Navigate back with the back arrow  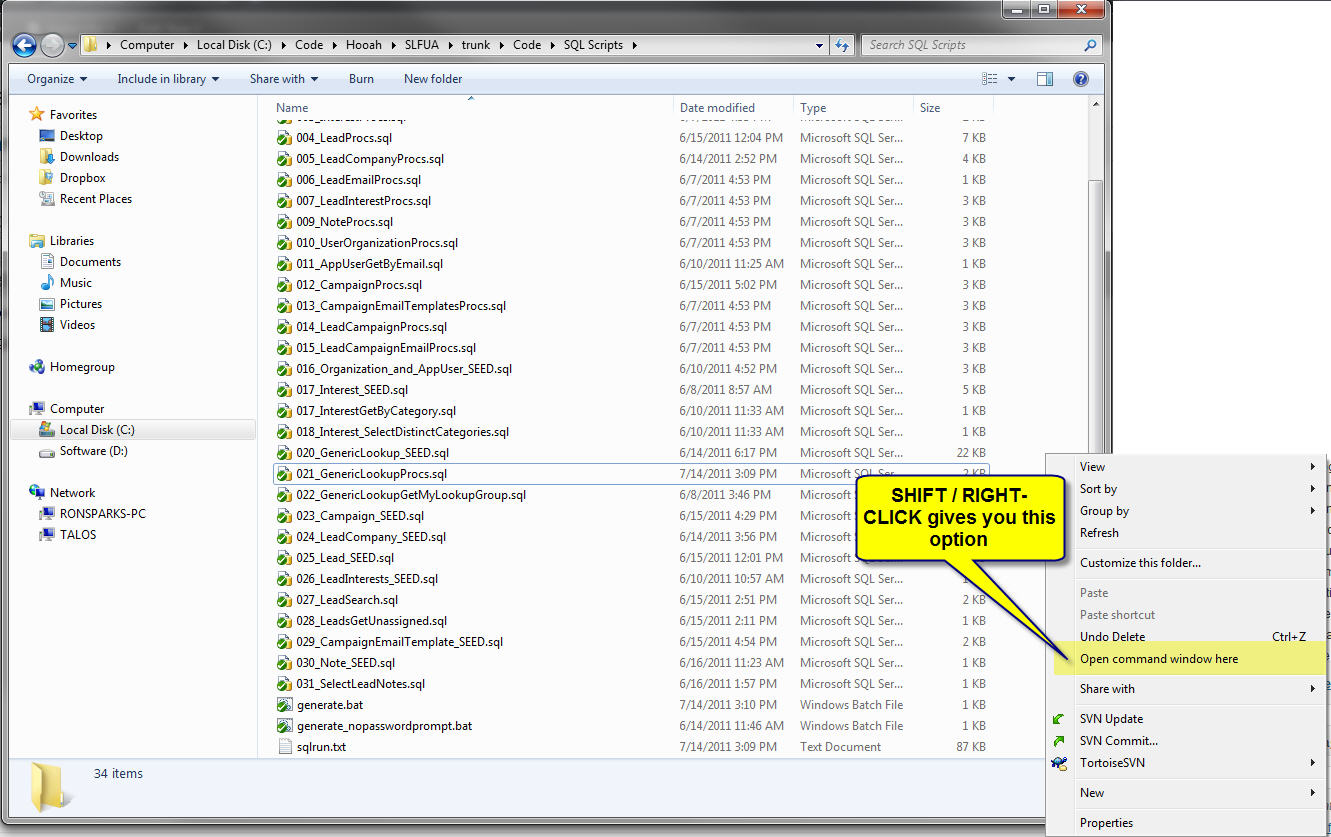[24, 44]
